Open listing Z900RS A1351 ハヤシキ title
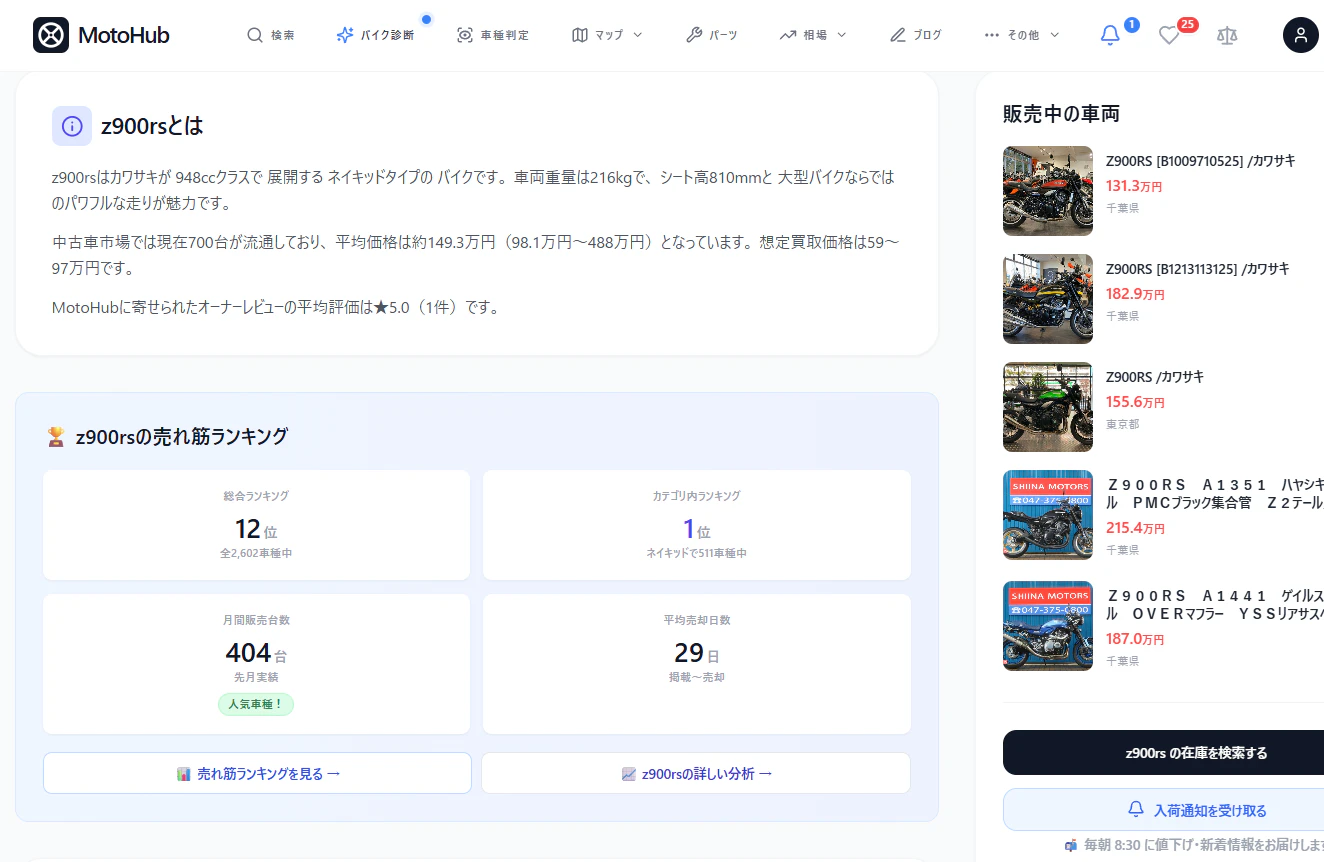The height and width of the screenshot is (862, 1324). click(1215, 493)
